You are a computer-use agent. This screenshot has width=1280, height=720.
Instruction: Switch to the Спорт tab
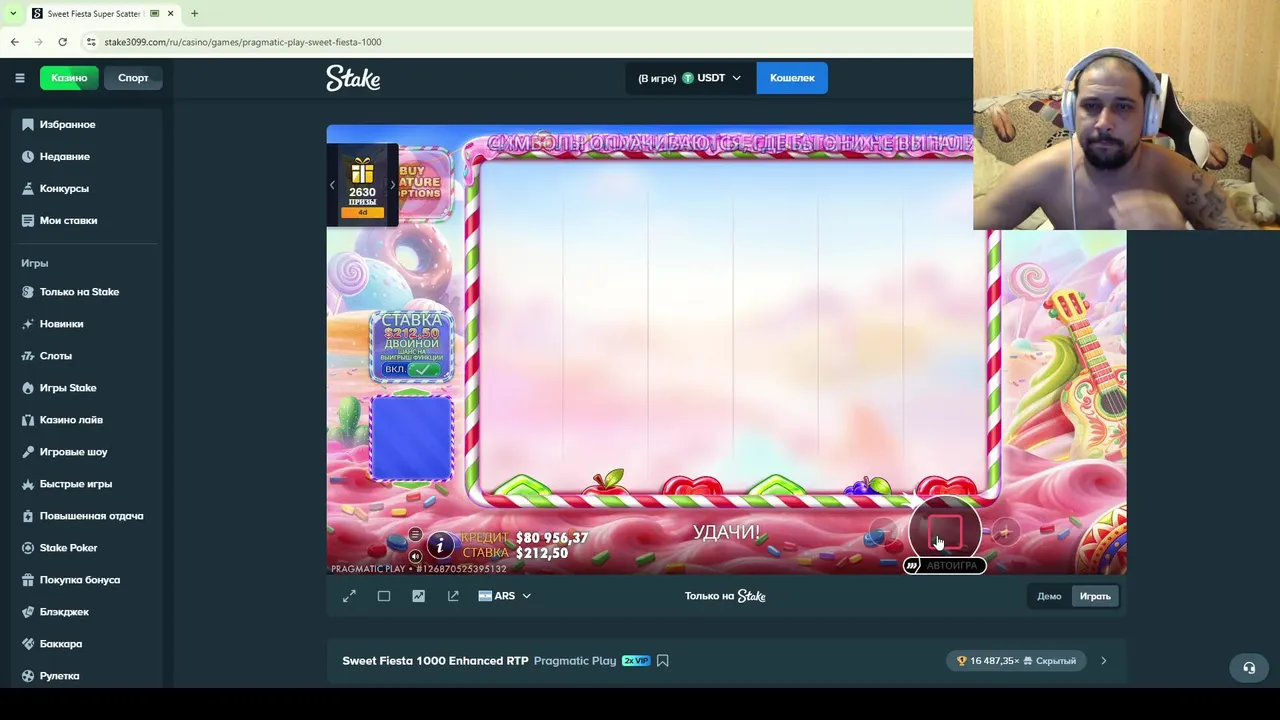click(x=133, y=78)
